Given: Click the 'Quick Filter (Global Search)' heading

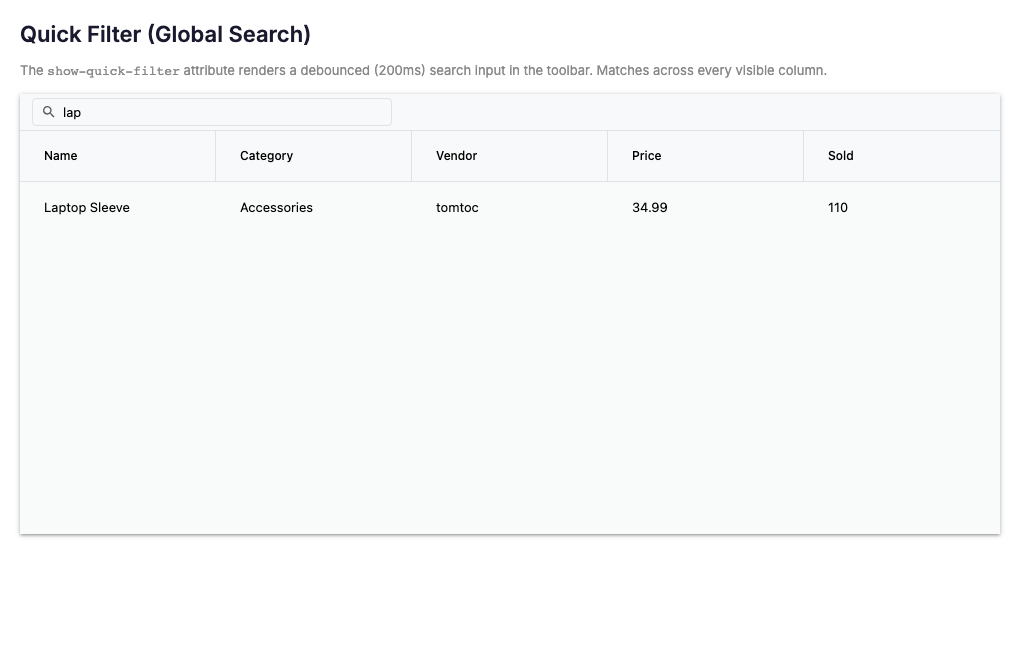Looking at the screenshot, I should [x=165, y=34].
